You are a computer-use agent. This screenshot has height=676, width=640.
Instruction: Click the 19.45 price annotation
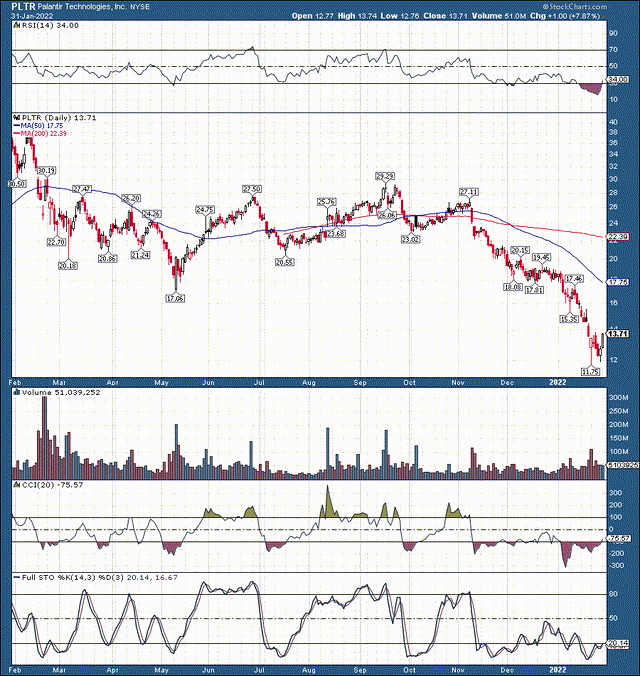point(541,257)
